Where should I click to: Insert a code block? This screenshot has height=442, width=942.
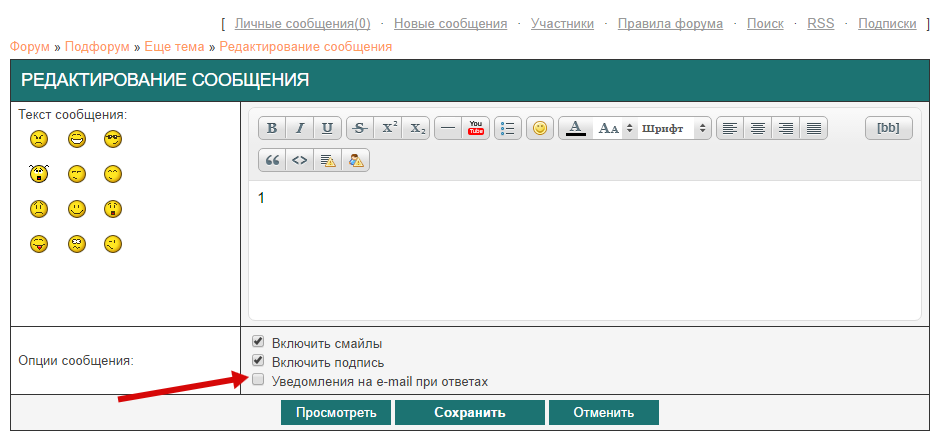(x=299, y=160)
